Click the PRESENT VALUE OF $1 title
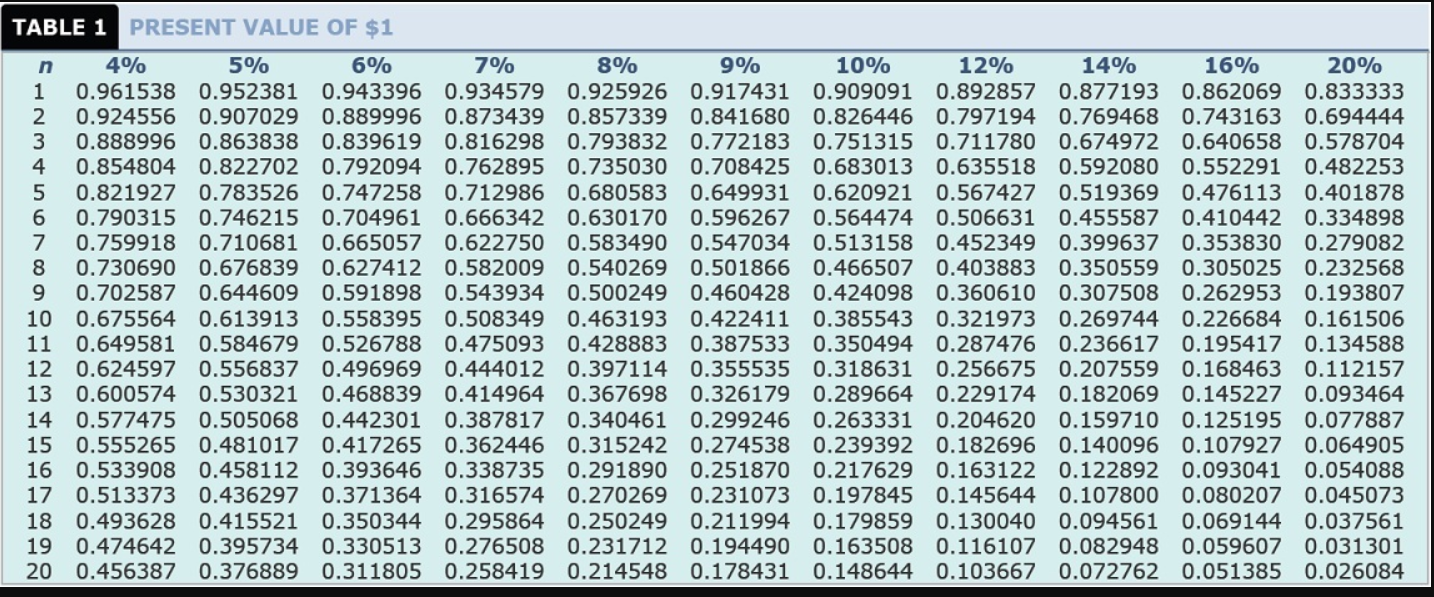1434x597 pixels. tap(261, 28)
